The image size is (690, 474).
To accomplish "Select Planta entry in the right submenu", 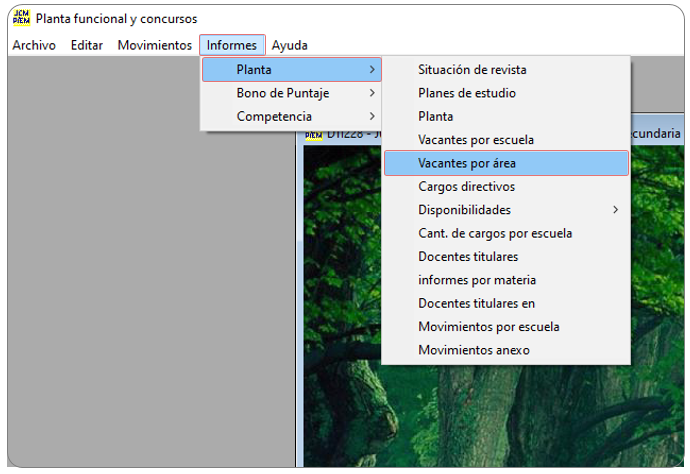I will pos(506,116).
